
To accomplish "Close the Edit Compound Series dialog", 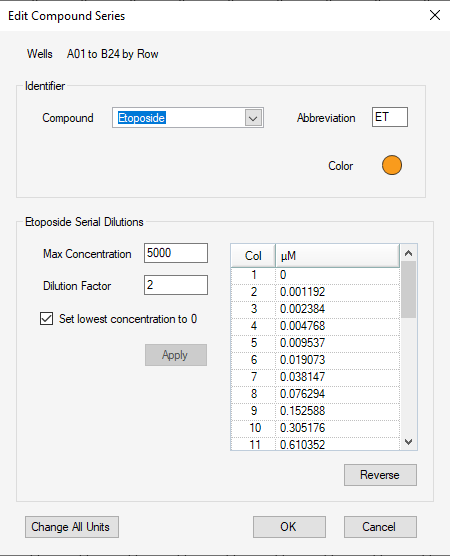I will coord(435,15).
